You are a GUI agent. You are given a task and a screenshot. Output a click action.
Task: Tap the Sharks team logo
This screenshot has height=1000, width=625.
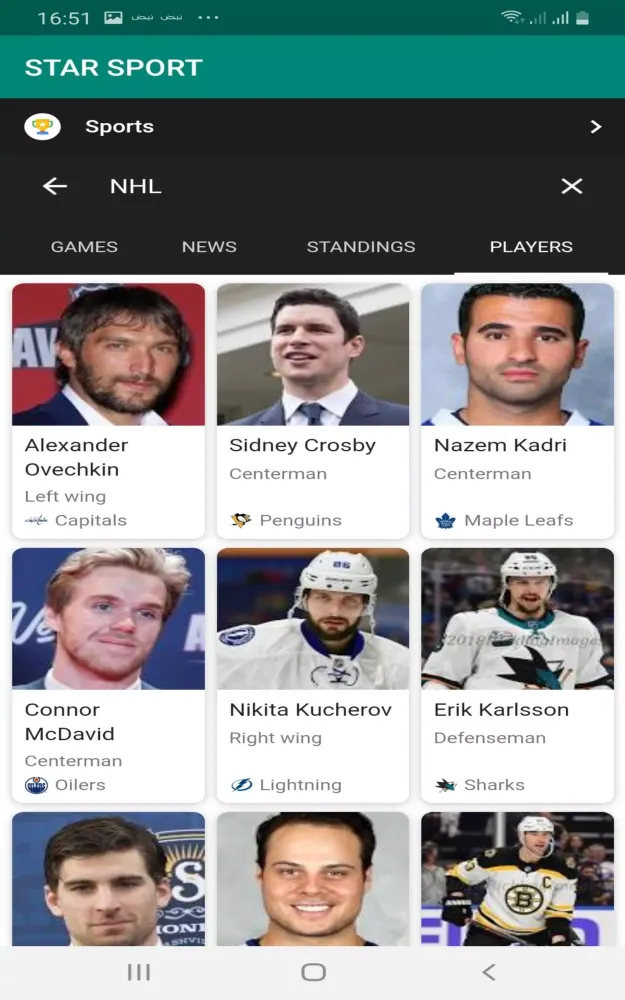pyautogui.click(x=445, y=785)
